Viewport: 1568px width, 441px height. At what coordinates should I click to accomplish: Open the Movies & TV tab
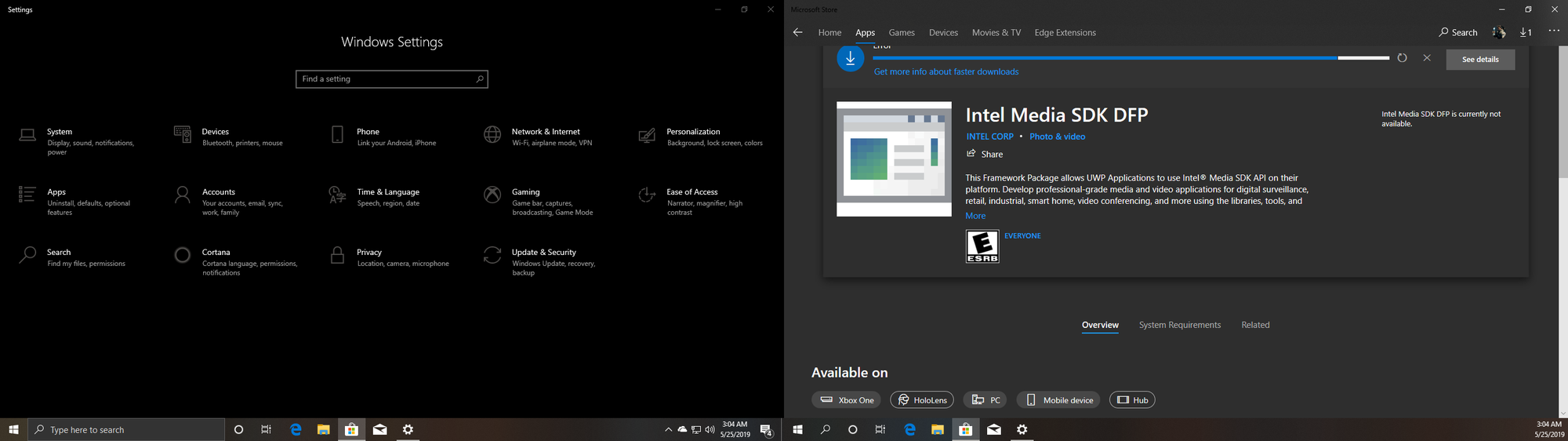[996, 32]
